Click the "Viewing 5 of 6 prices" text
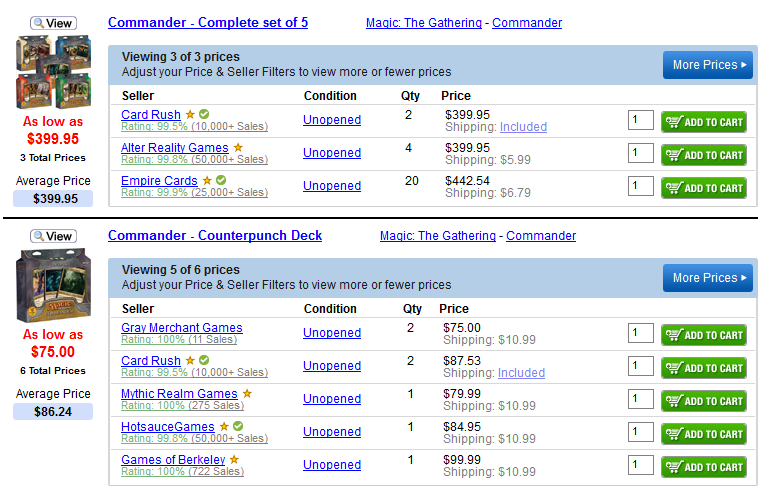Screen dimensions: 767x493 180,270
